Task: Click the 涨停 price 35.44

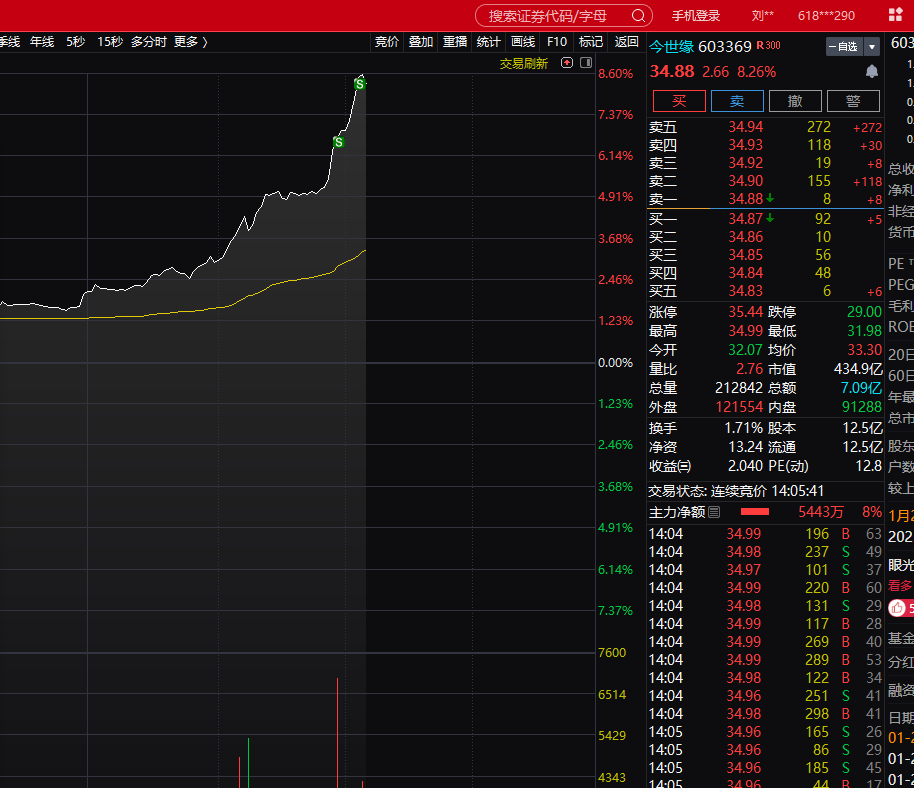Action: click(746, 312)
